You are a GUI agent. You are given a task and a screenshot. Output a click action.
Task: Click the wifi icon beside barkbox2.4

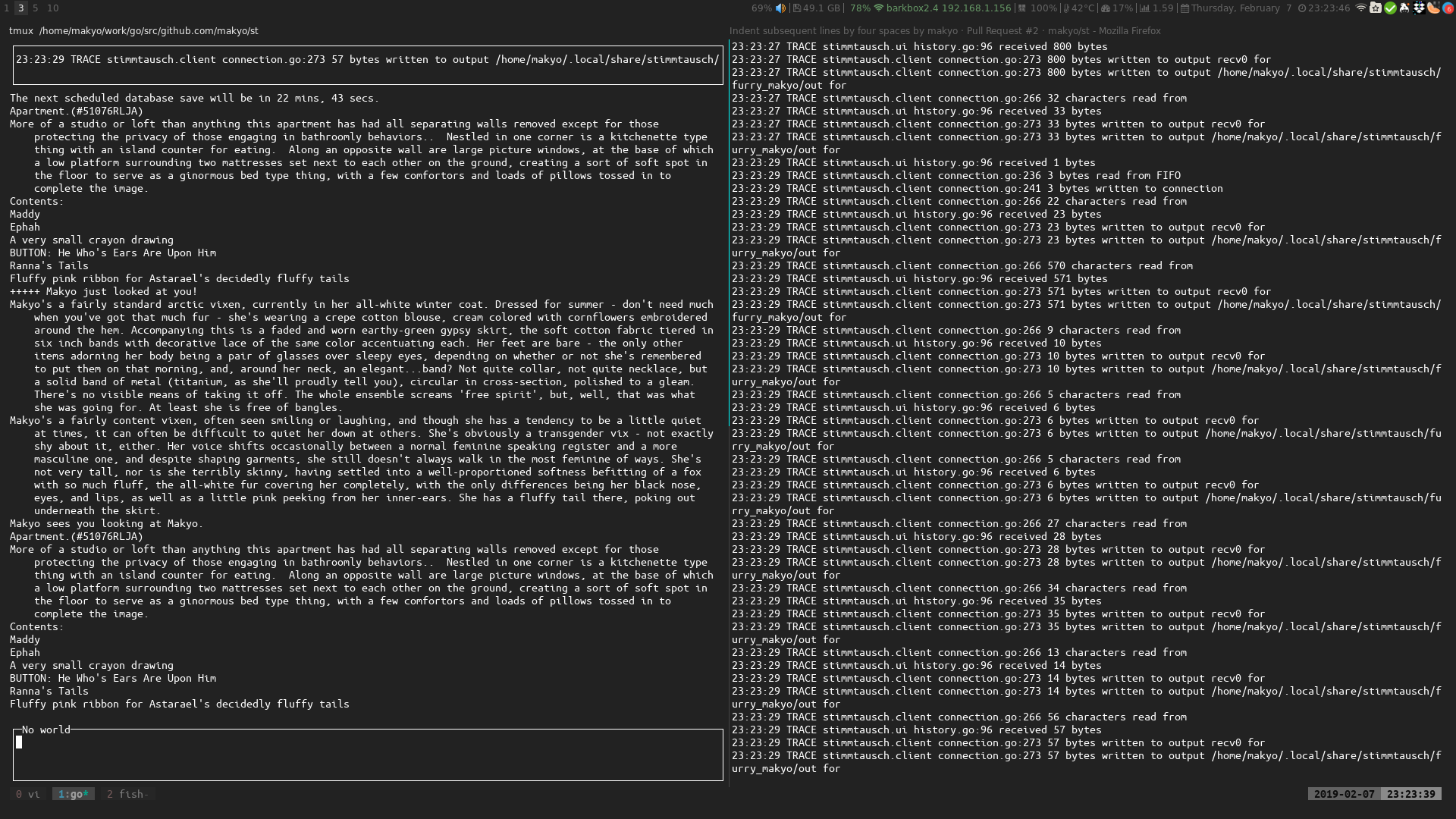pyautogui.click(x=879, y=8)
